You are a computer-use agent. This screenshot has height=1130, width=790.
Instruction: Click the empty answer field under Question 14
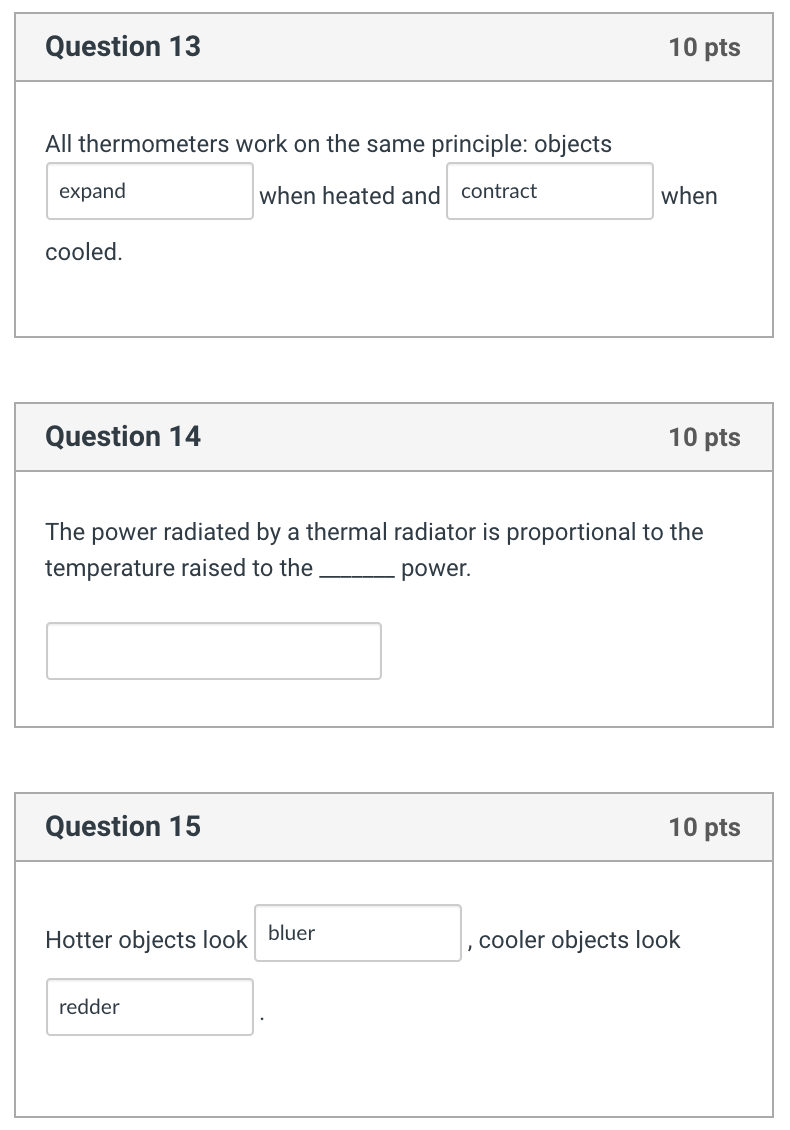tap(213, 650)
